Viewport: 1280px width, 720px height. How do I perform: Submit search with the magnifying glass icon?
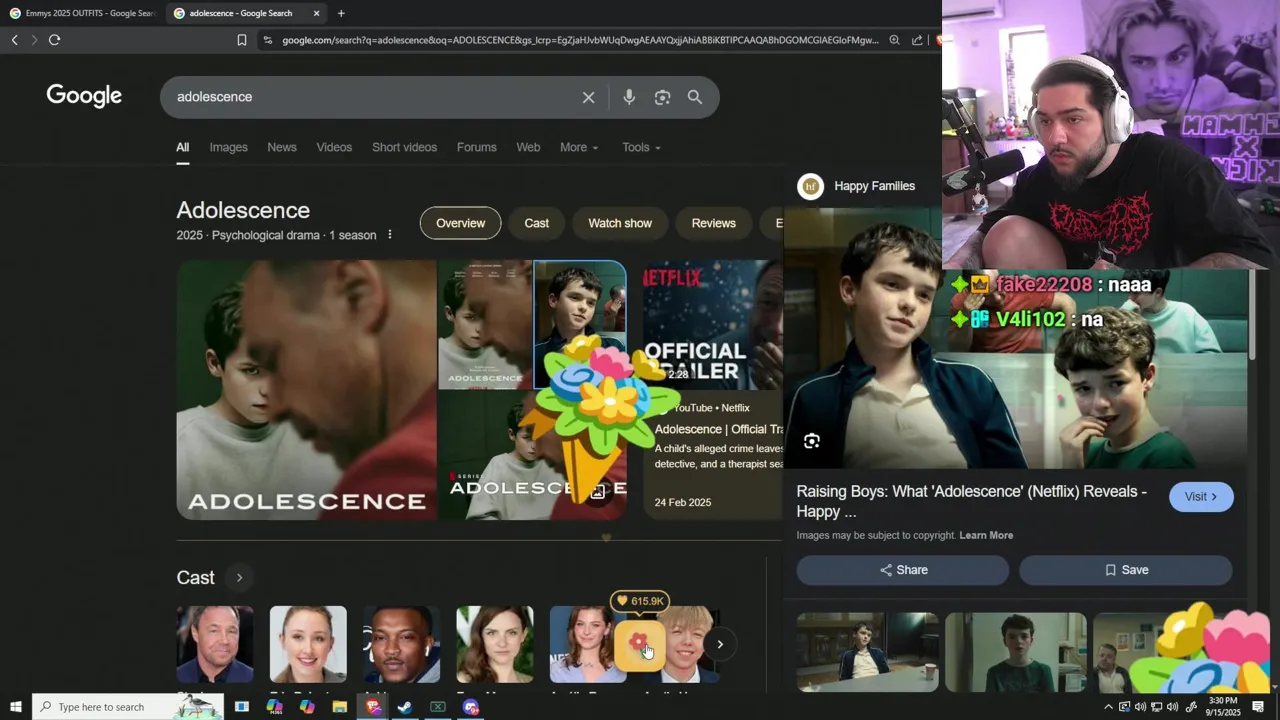pos(695,97)
